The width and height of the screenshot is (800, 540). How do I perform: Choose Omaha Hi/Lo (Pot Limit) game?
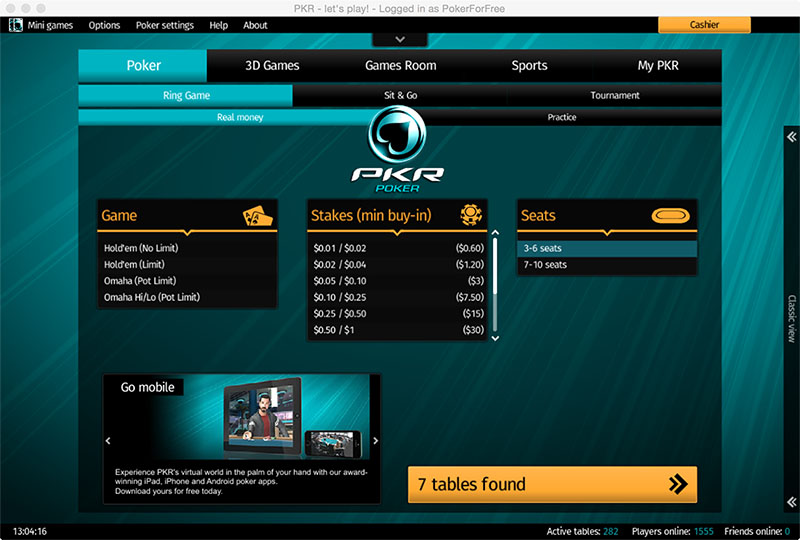pyautogui.click(x=152, y=297)
